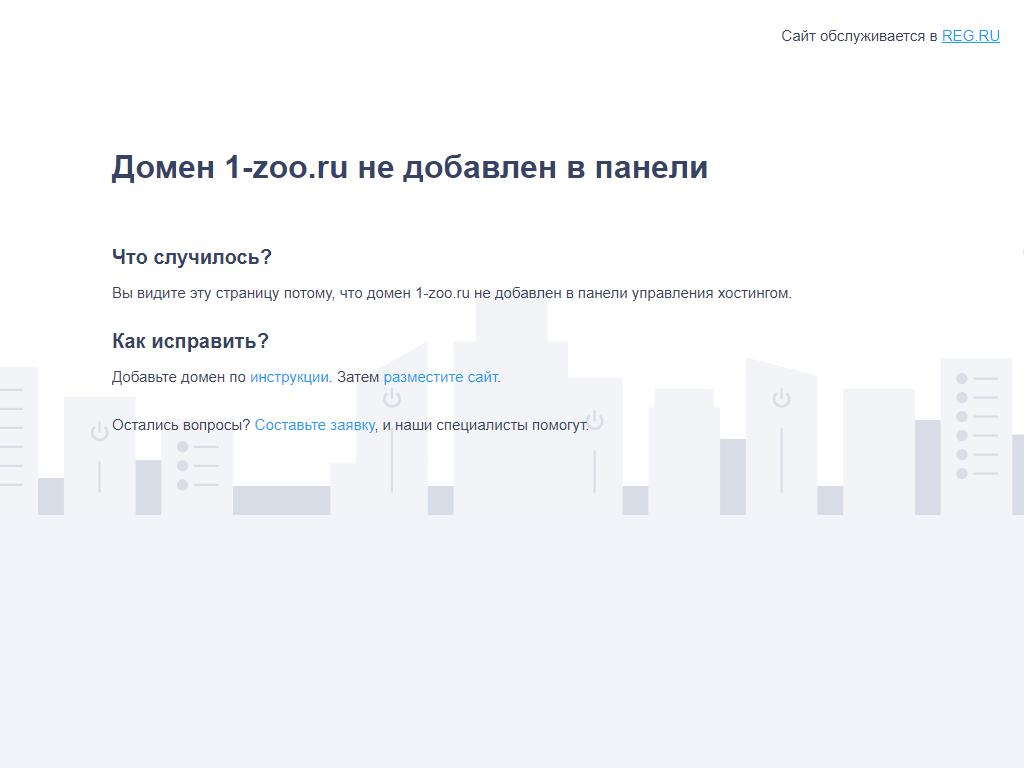Click power icon right after помогут text
The image size is (1024, 768).
tap(595, 419)
